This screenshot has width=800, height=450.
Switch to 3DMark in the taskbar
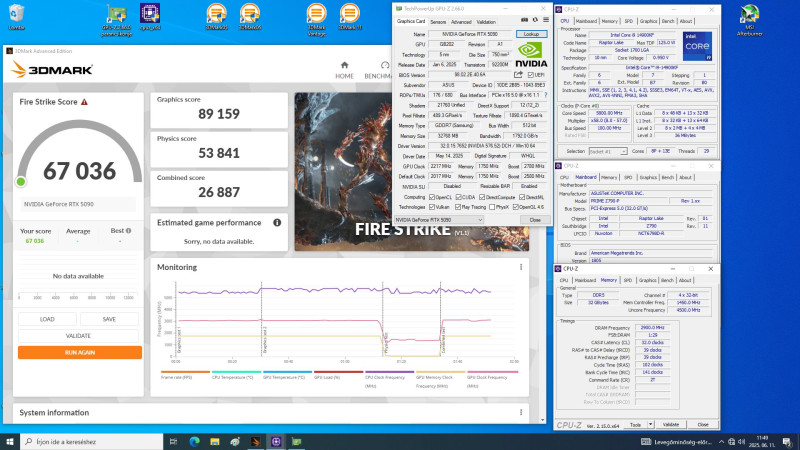[256, 441]
